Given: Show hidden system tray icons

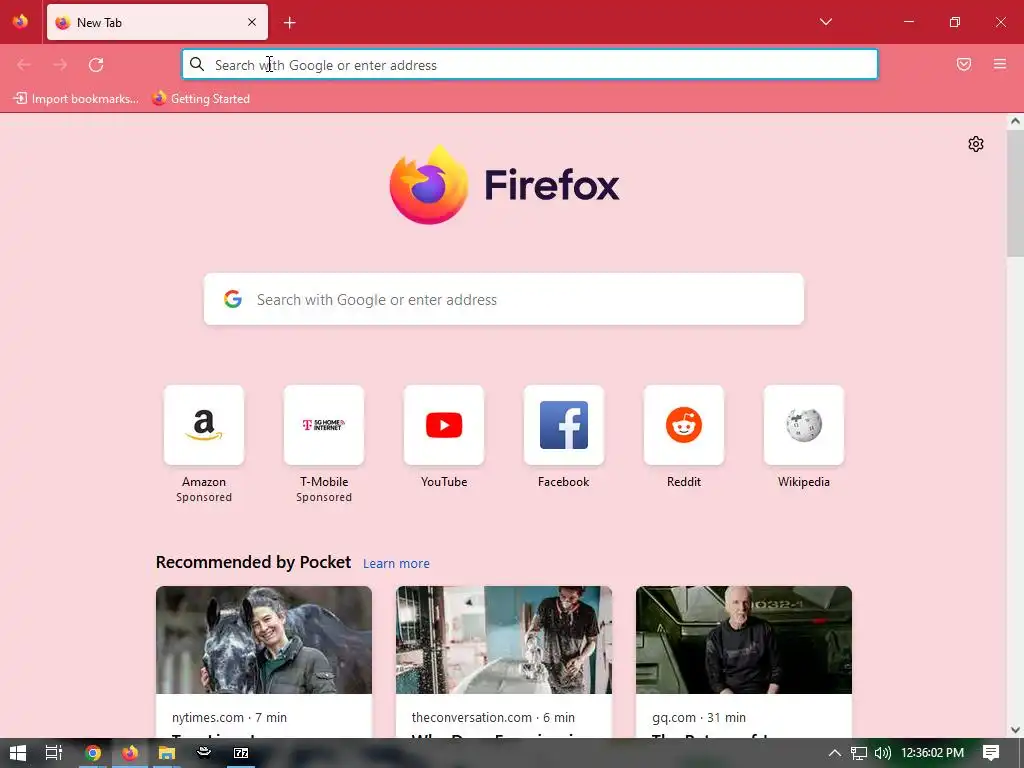Looking at the screenshot, I should (x=835, y=753).
